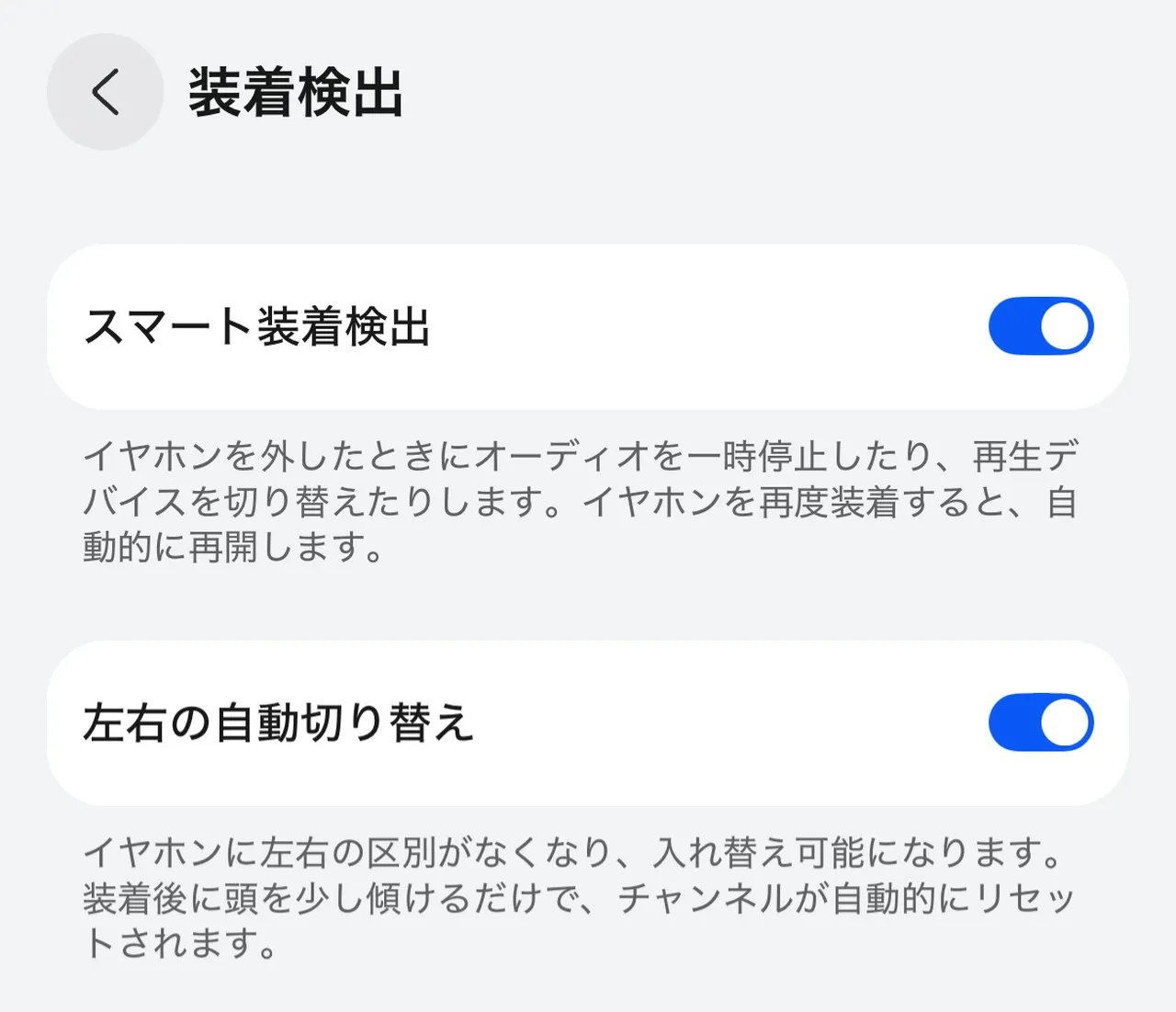Return to previous screen with back arrow
This screenshot has width=1176, height=1012.
coord(104,92)
